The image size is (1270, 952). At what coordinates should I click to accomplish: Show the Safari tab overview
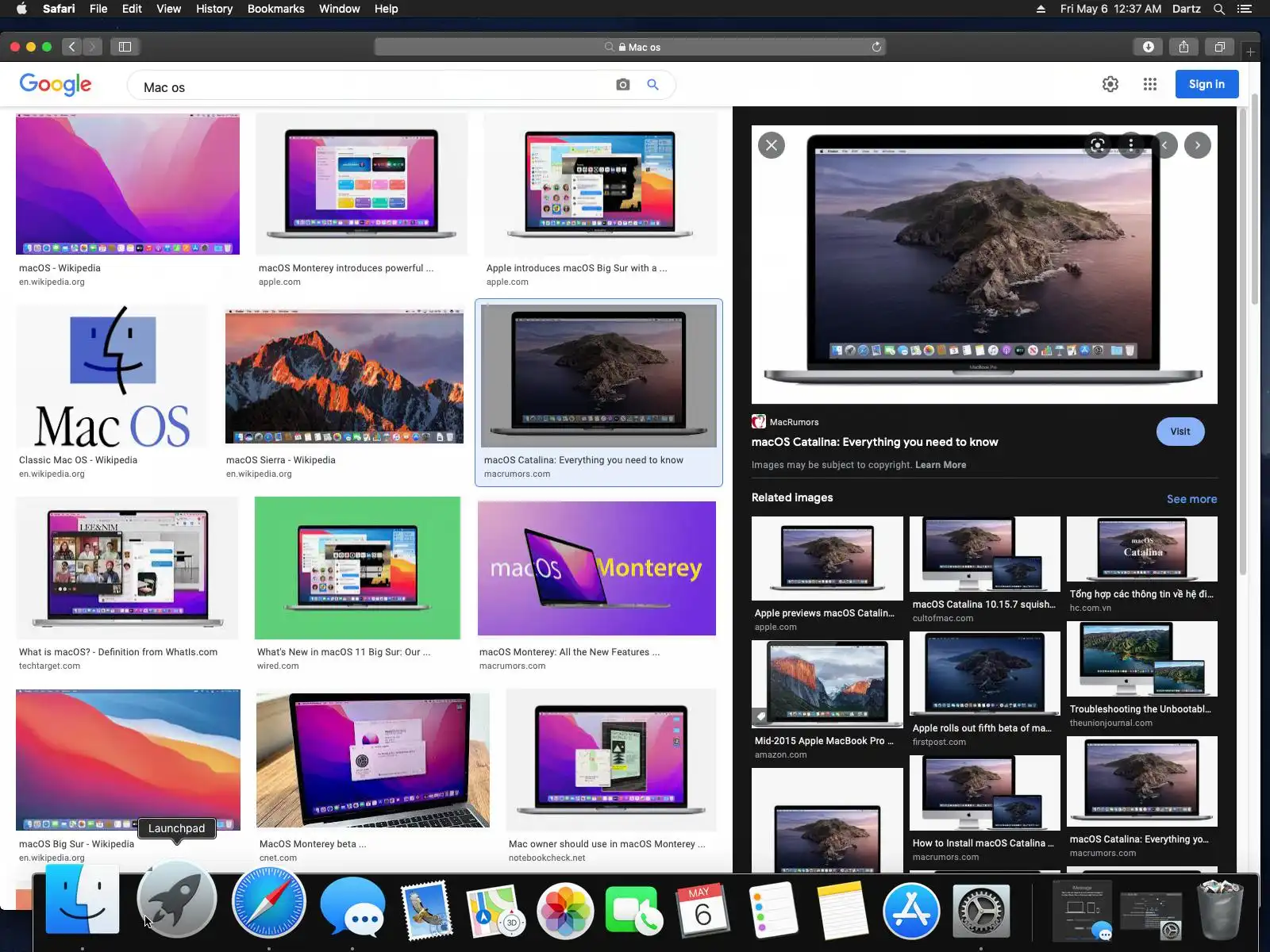click(1219, 47)
